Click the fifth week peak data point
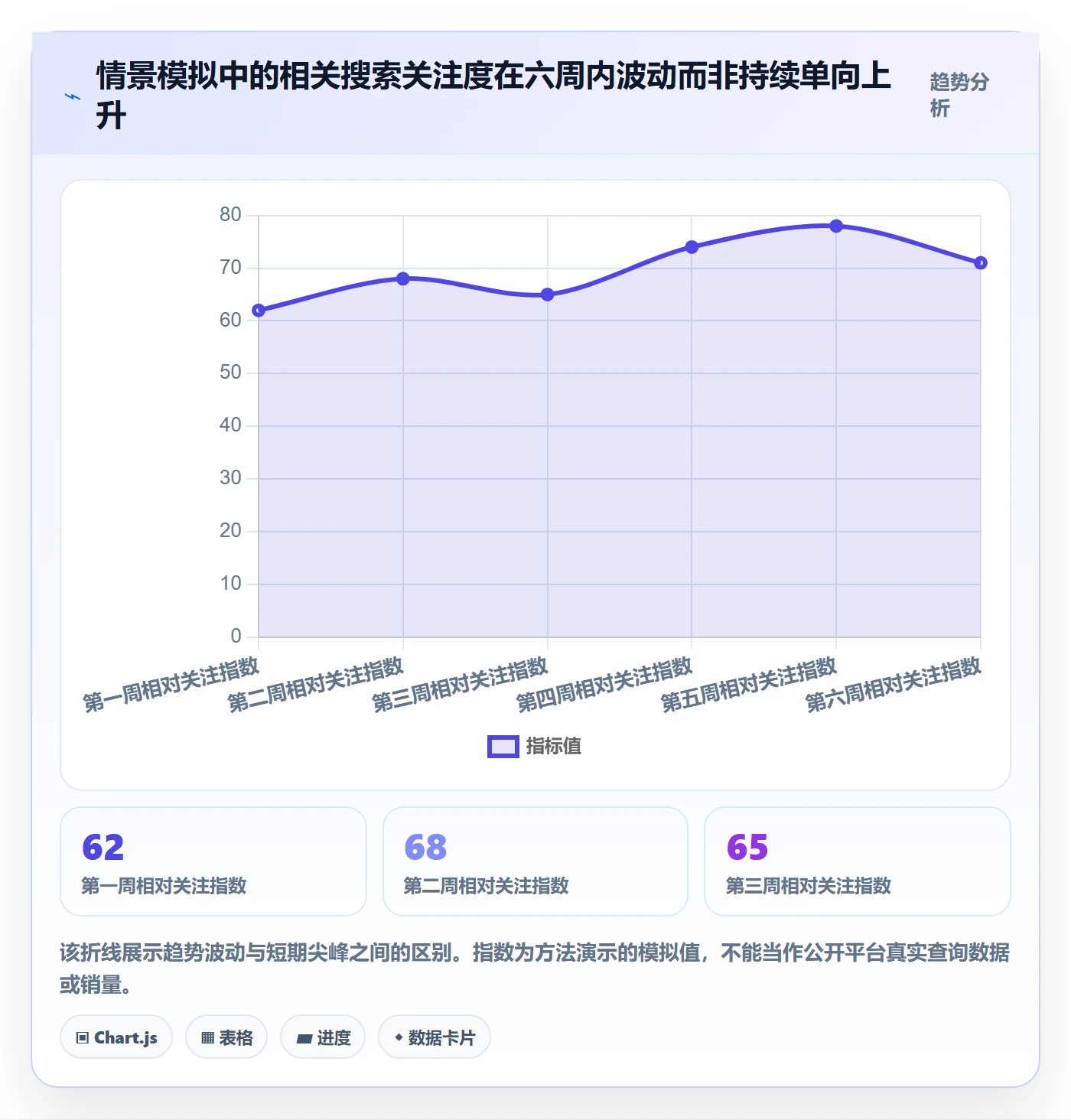This screenshot has height=1120, width=1071. pyautogui.click(x=836, y=226)
